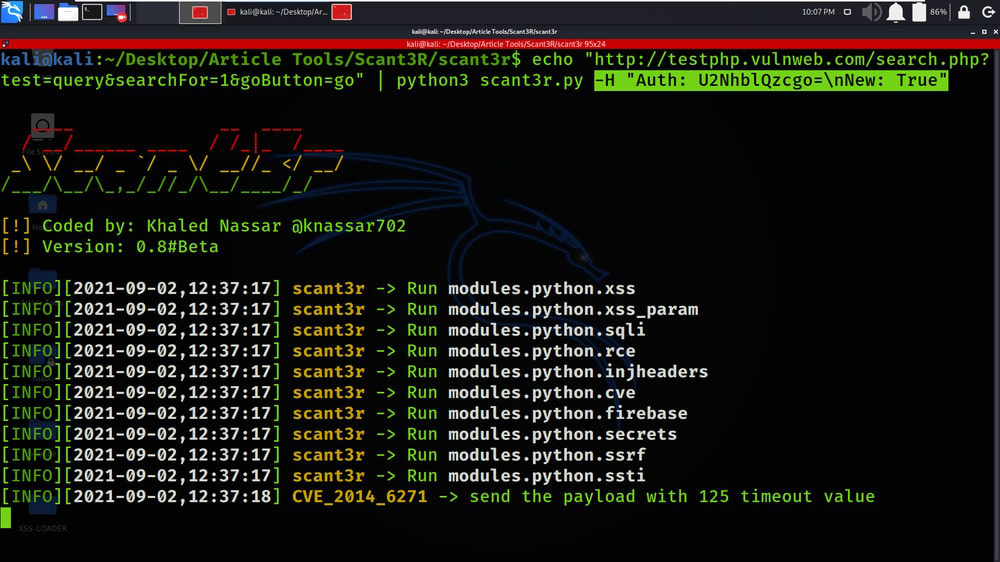Click the scant3r ASCII art banner
1000x562 pixels.
click(172, 159)
